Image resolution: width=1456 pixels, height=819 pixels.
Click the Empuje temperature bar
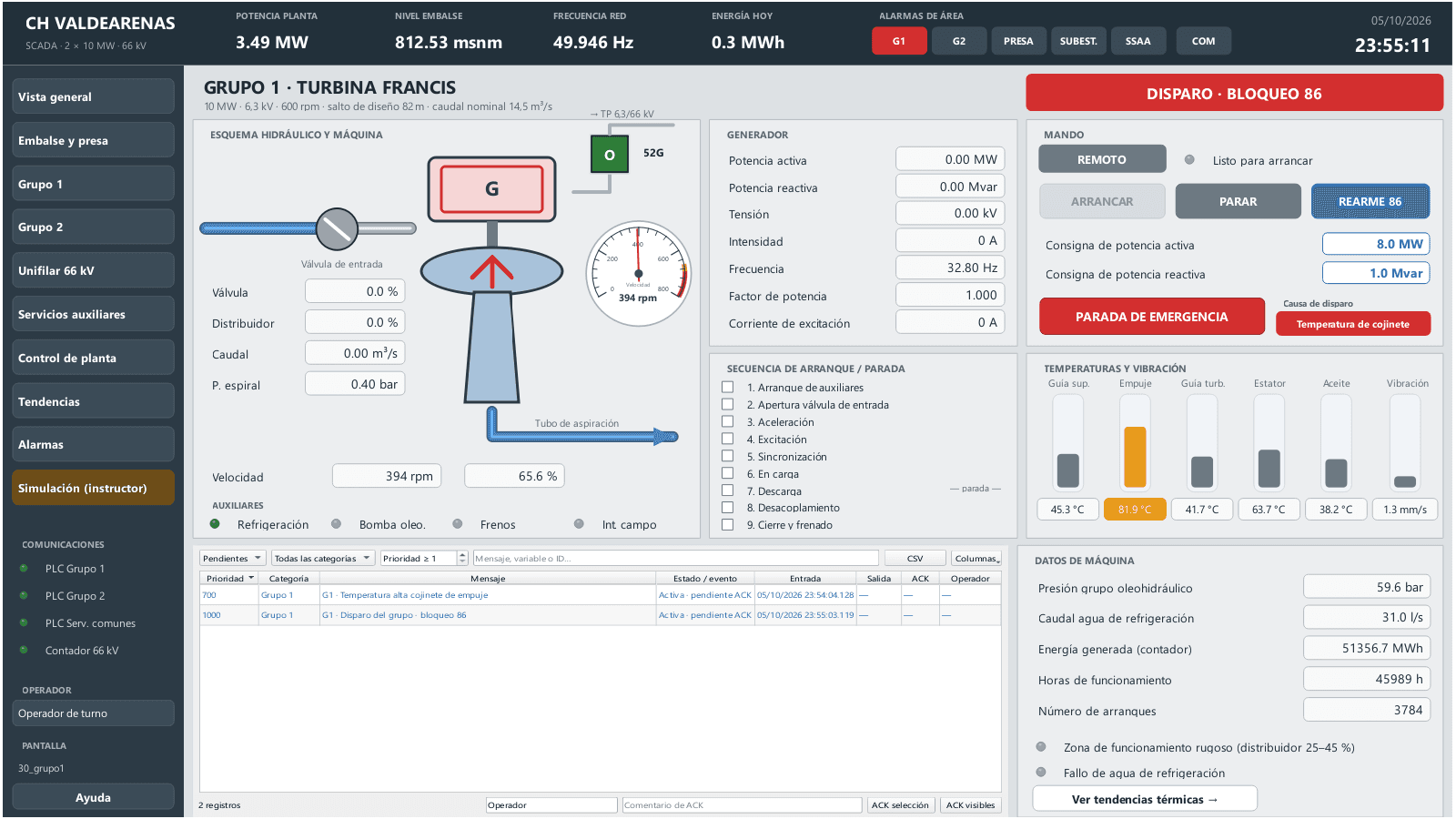coord(1135,442)
